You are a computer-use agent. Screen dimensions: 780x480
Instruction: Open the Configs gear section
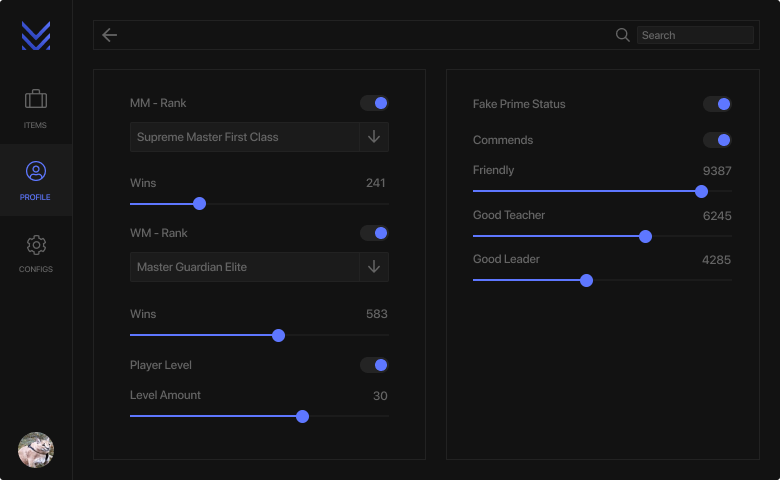[x=36, y=245]
